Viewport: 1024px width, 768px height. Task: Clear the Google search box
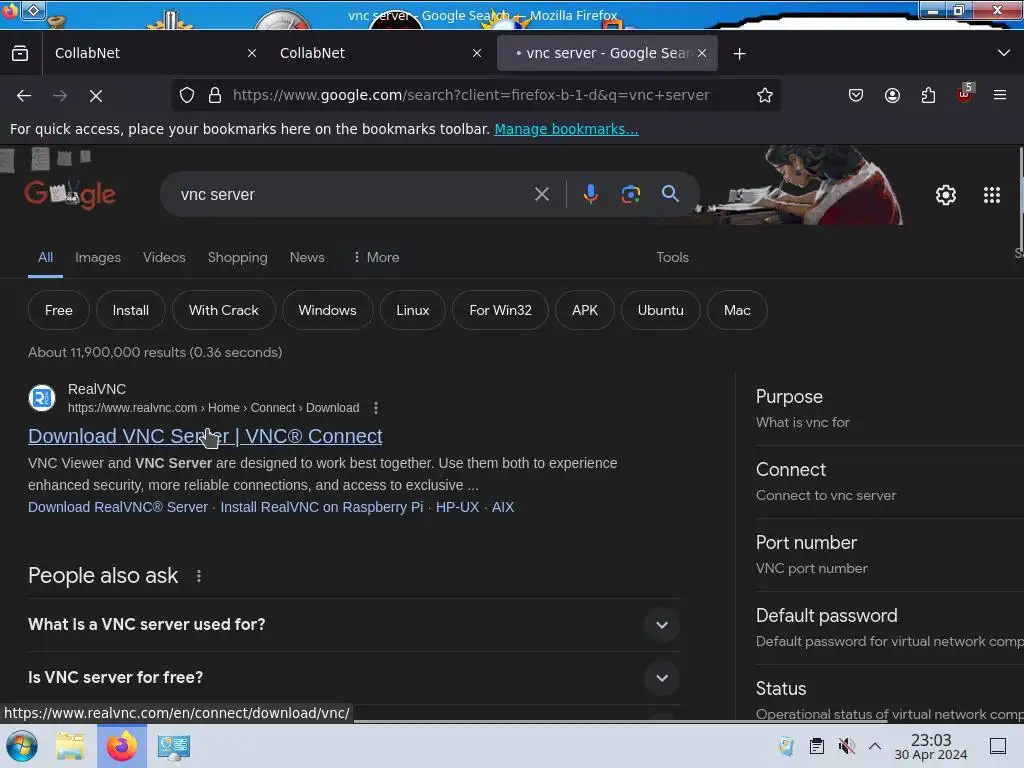click(541, 194)
